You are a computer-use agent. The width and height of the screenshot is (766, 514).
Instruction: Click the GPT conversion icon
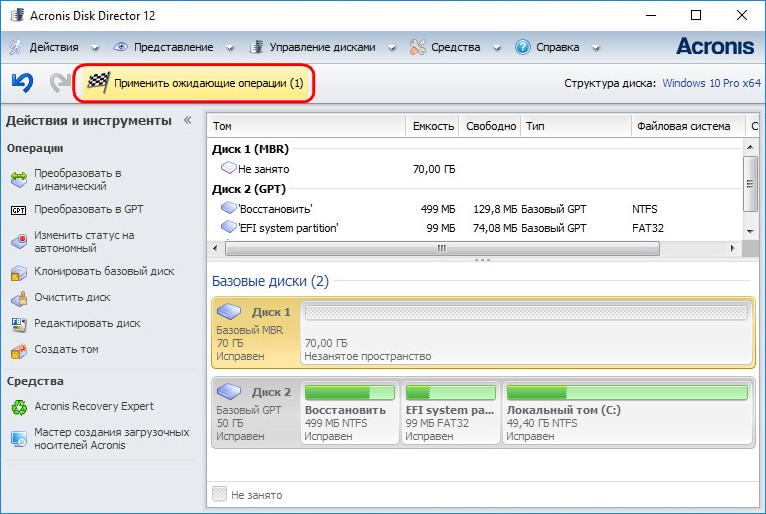click(x=19, y=210)
